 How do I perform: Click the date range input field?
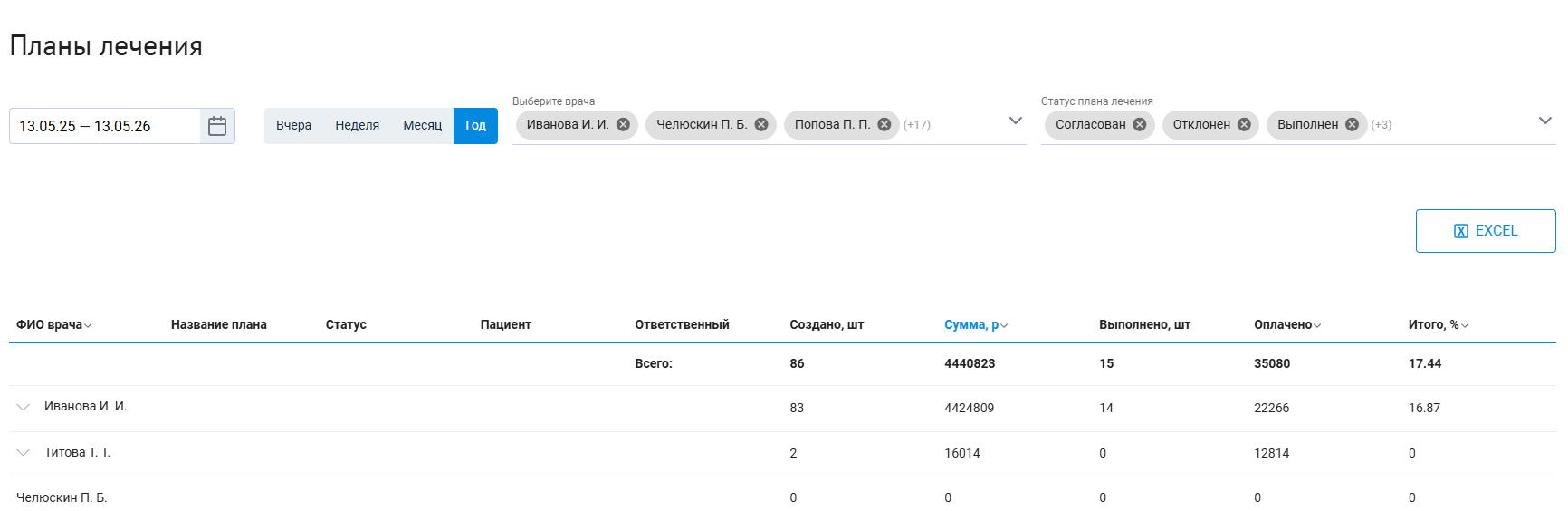[105, 126]
